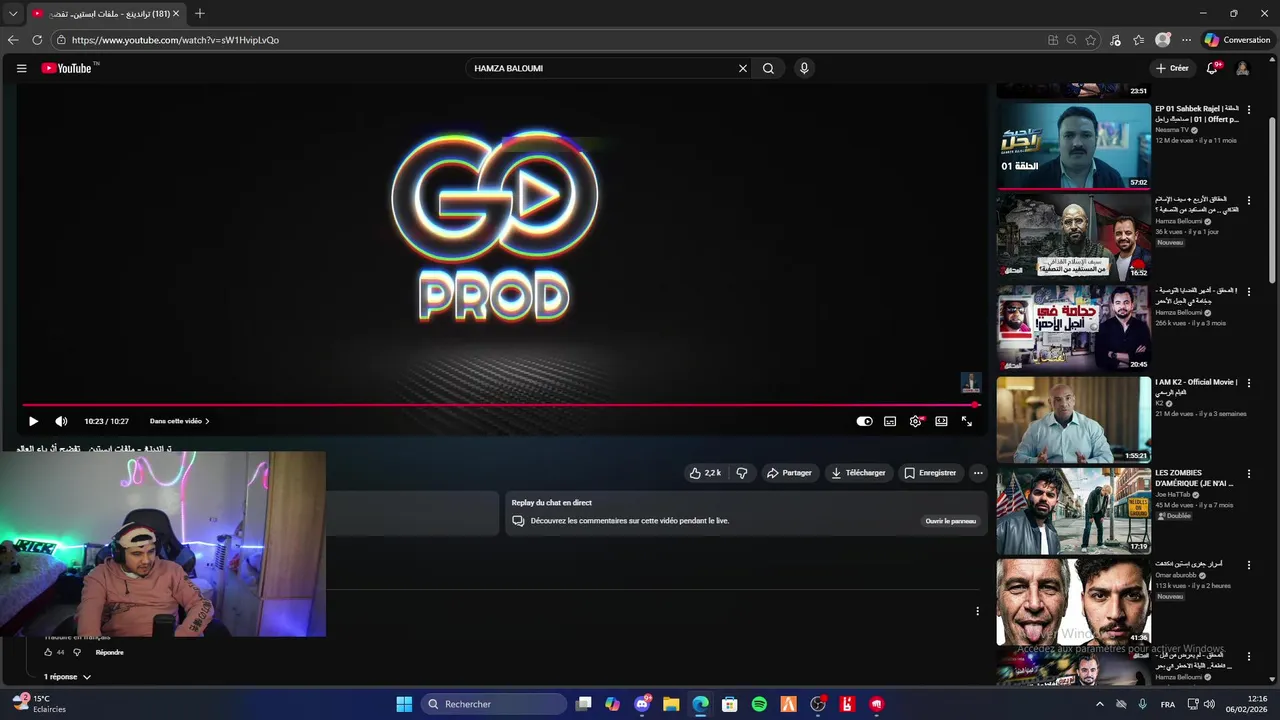Open the 'EP 01 Sahbek Rajel' thumbnail
1280x720 pixels.
click(1073, 146)
